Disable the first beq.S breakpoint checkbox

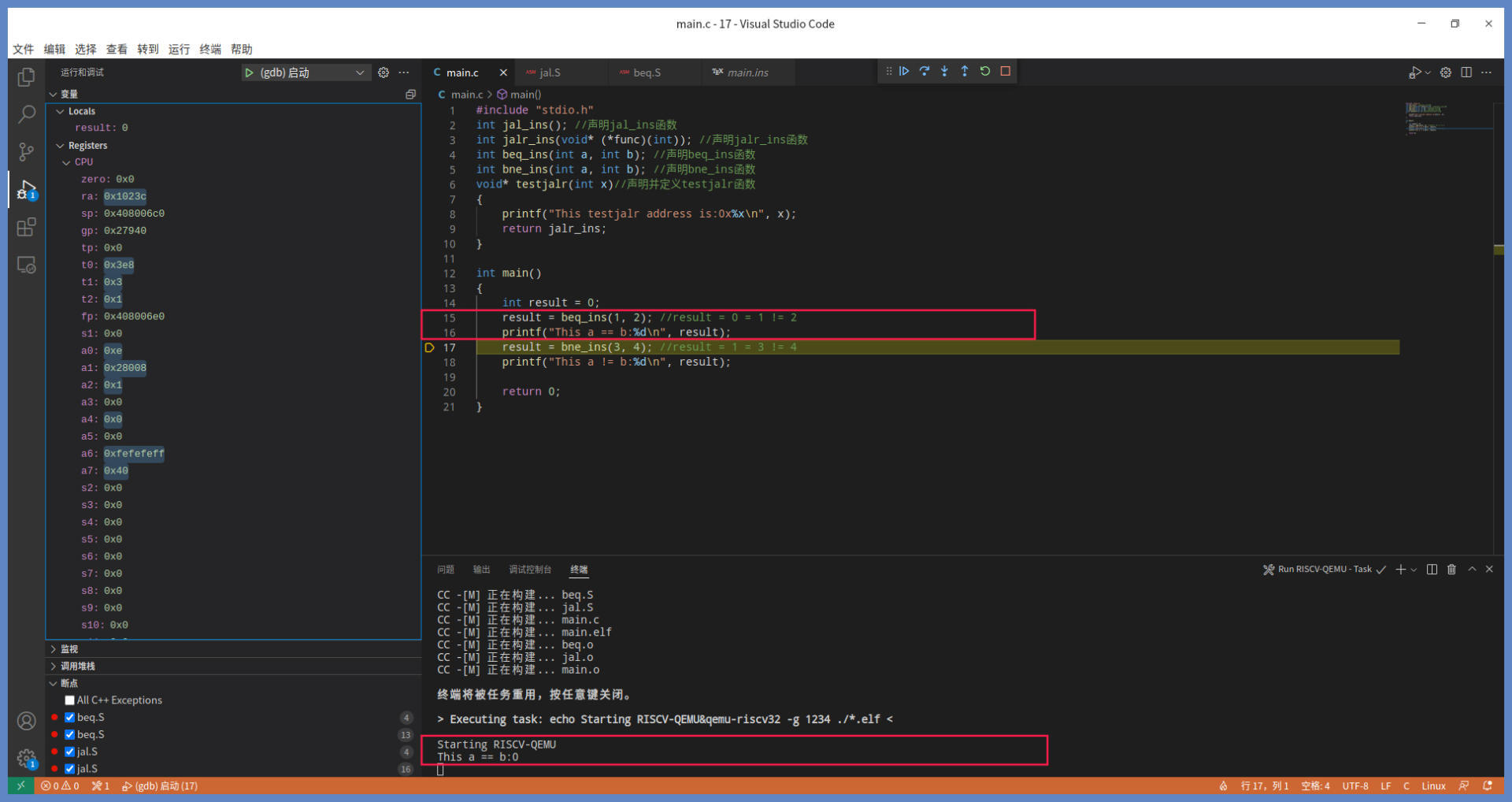point(70,718)
